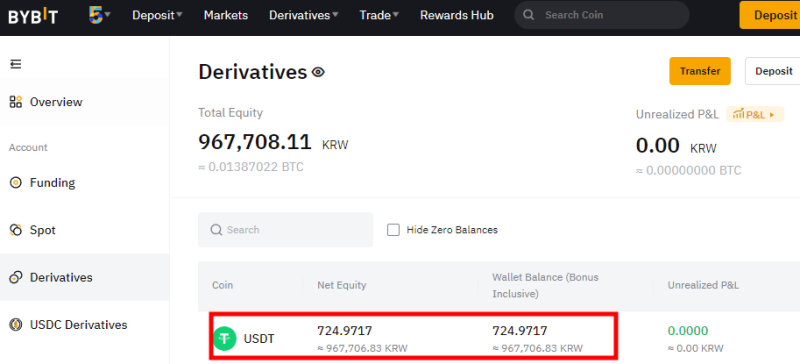The width and height of the screenshot is (800, 364).
Task: Click the Spot account icon
Action: click(x=16, y=230)
